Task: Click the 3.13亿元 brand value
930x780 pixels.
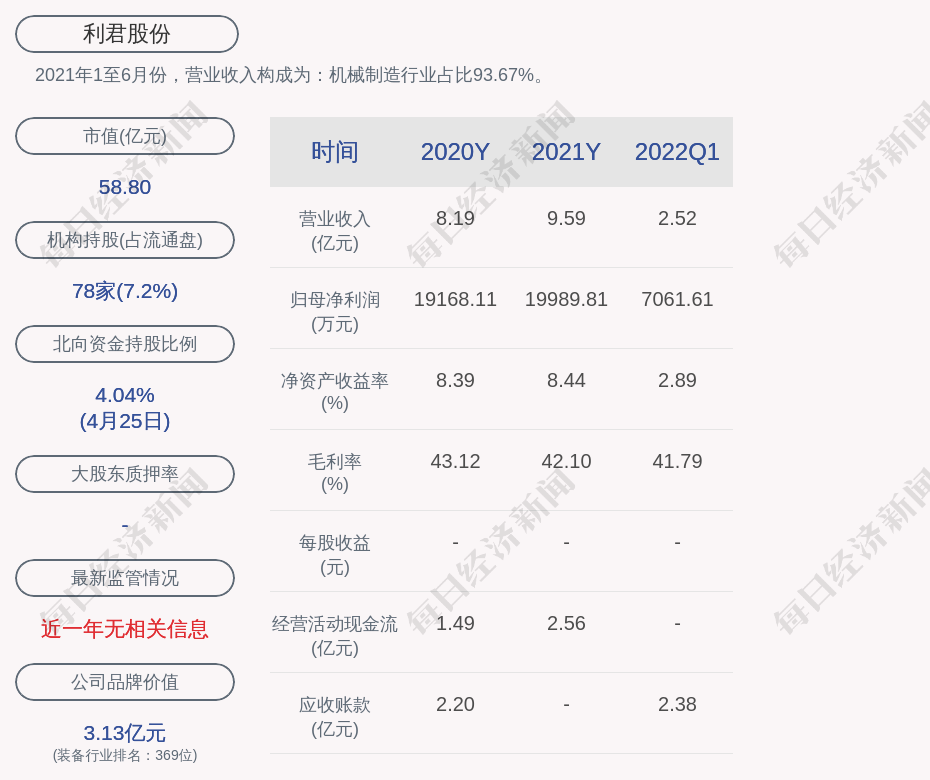Action: (125, 733)
